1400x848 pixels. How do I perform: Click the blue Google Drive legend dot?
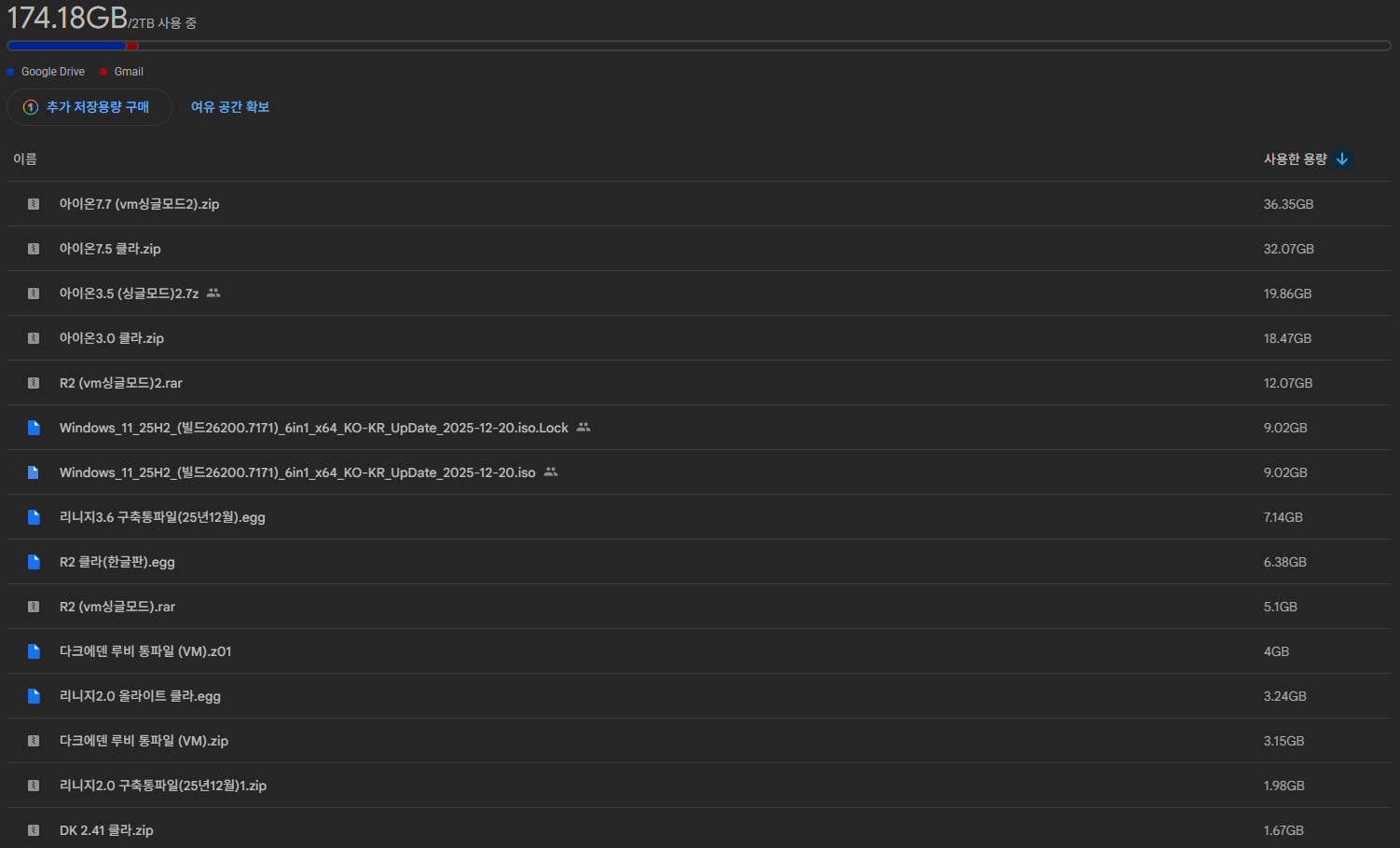click(11, 72)
